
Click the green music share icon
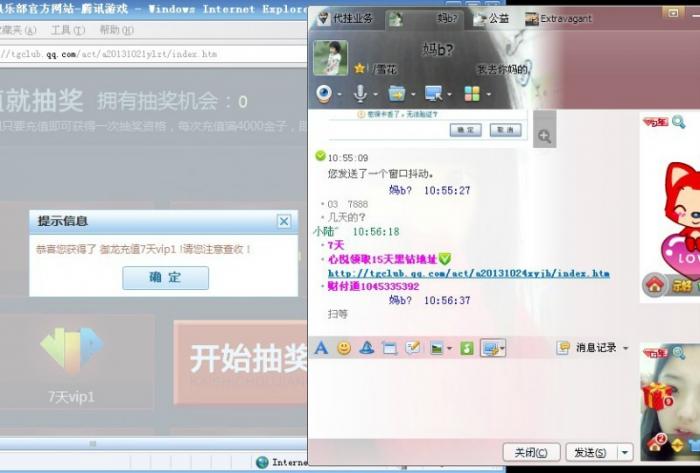(467, 348)
